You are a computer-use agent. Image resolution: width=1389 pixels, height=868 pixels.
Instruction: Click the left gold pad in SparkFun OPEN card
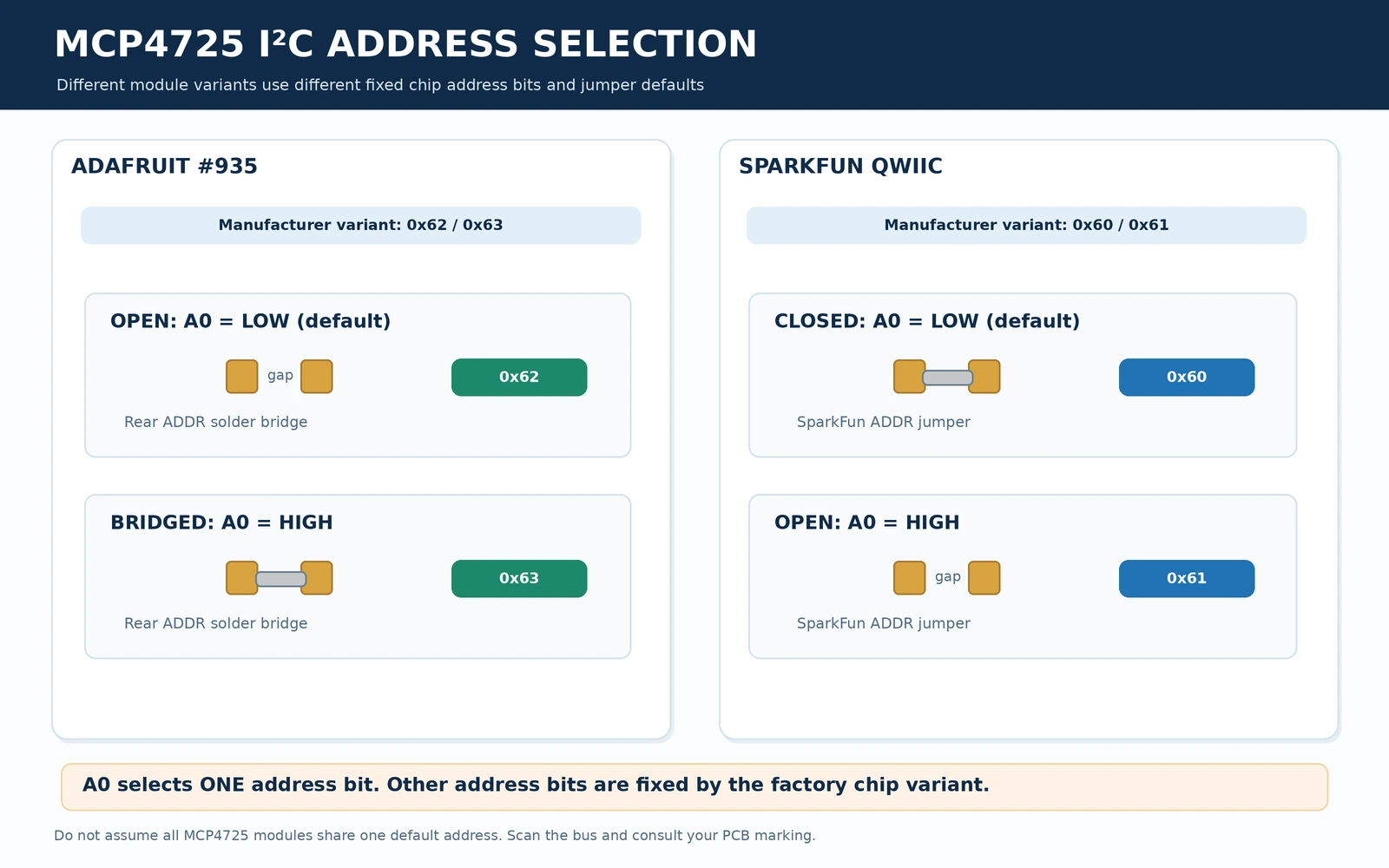tap(910, 578)
